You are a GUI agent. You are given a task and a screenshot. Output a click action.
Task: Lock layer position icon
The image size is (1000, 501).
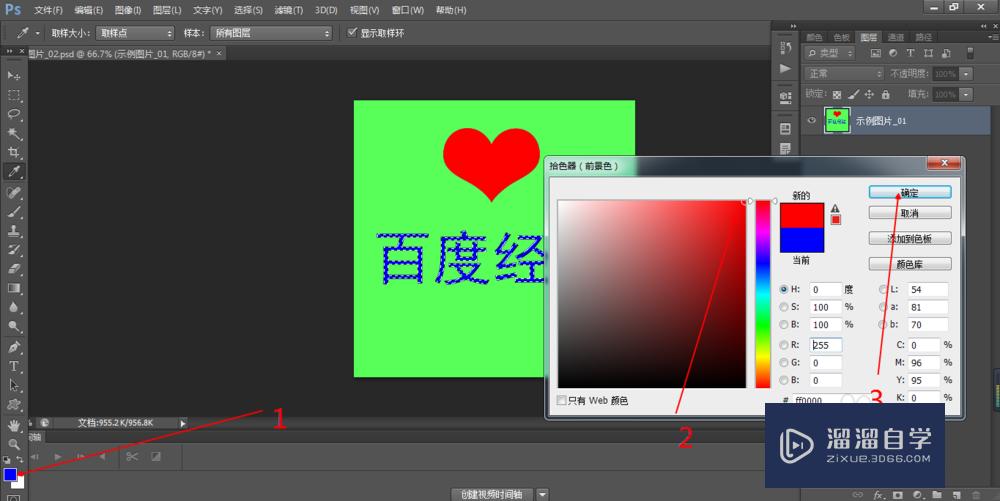coord(869,94)
